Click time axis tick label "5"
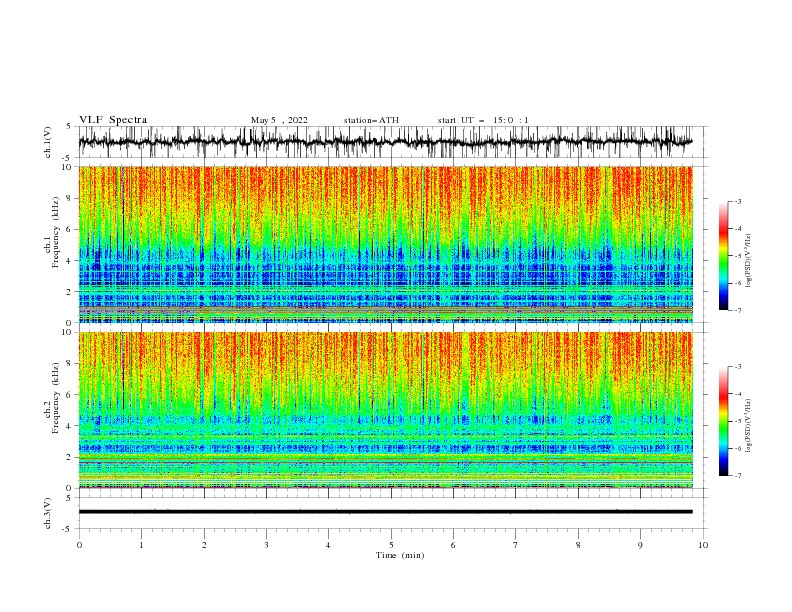The image size is (792, 612). click(x=391, y=545)
